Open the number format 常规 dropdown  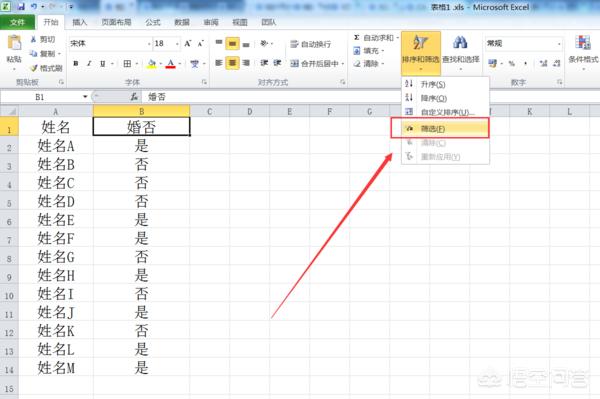pyautogui.click(x=559, y=44)
